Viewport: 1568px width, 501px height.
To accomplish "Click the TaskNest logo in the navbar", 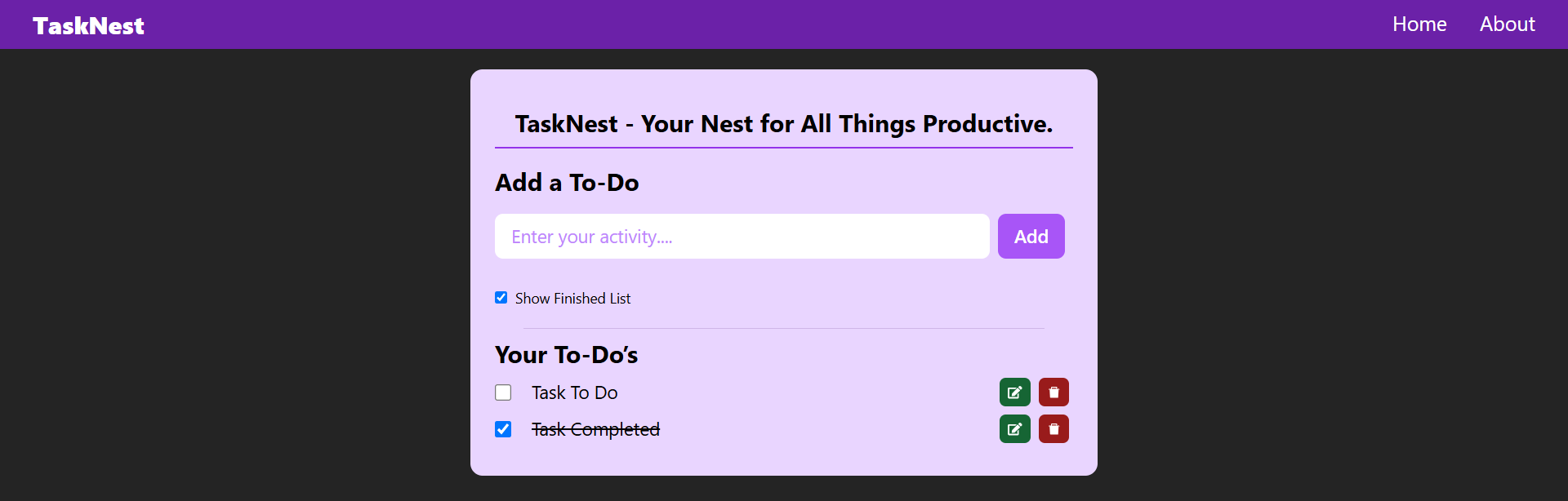I will tap(87, 24).
